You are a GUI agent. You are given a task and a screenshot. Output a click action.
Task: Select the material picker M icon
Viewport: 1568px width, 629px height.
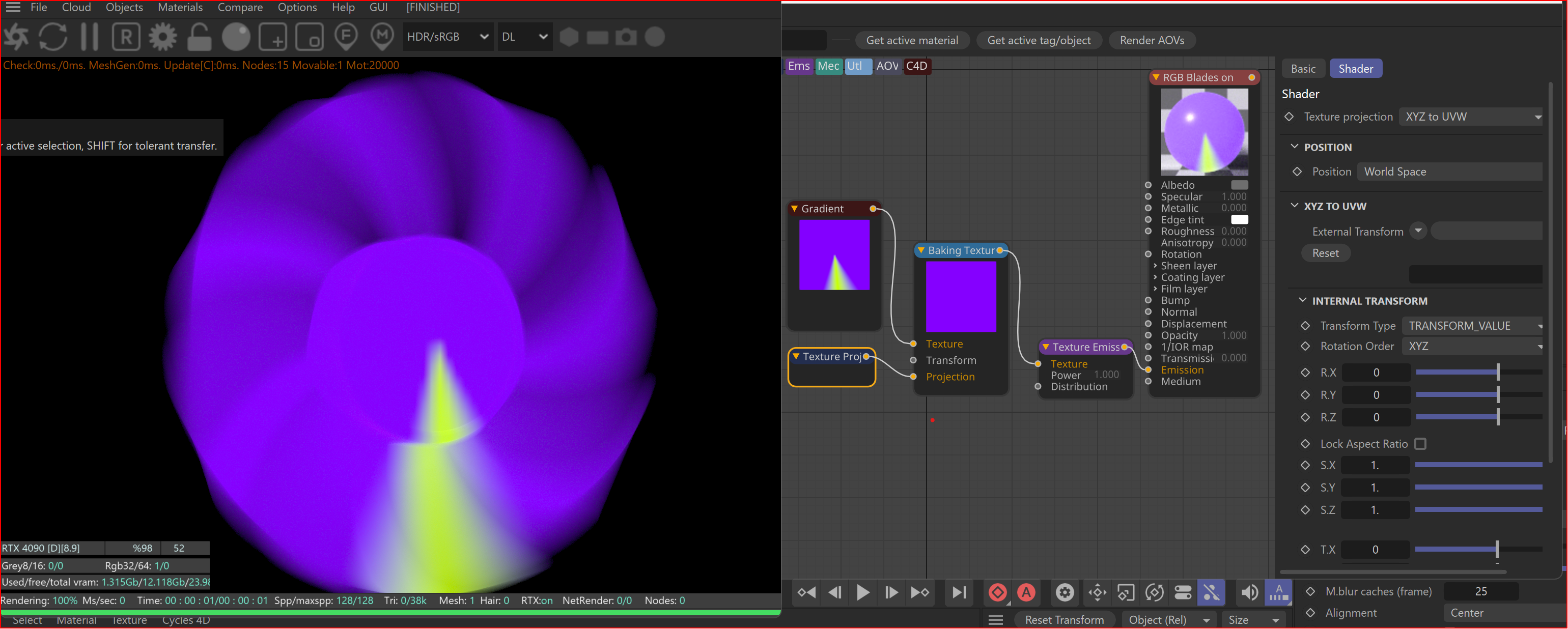[x=382, y=37]
